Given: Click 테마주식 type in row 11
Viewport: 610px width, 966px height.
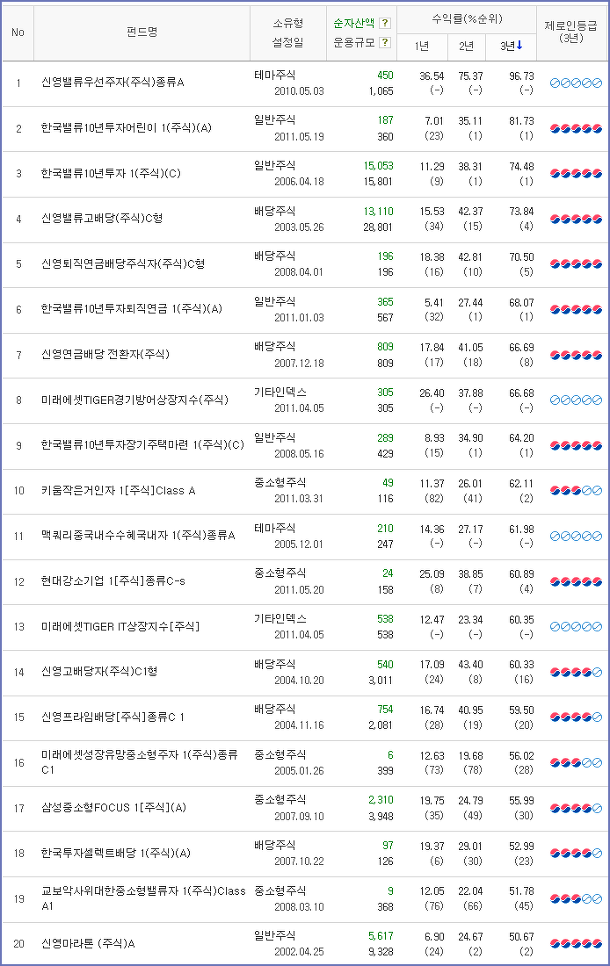Looking at the screenshot, I should (x=275, y=528).
